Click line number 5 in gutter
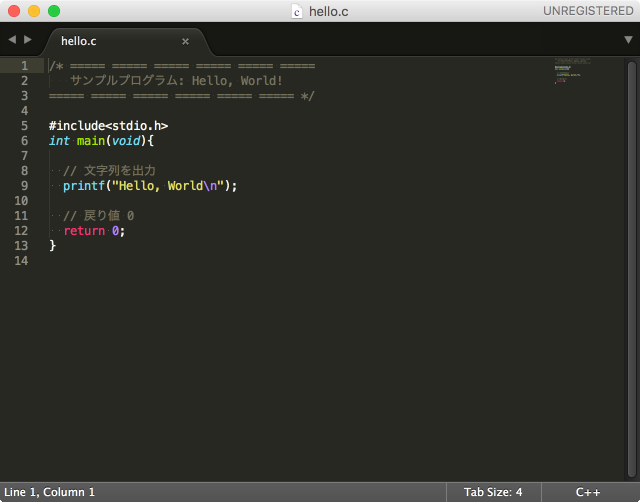 coord(24,126)
